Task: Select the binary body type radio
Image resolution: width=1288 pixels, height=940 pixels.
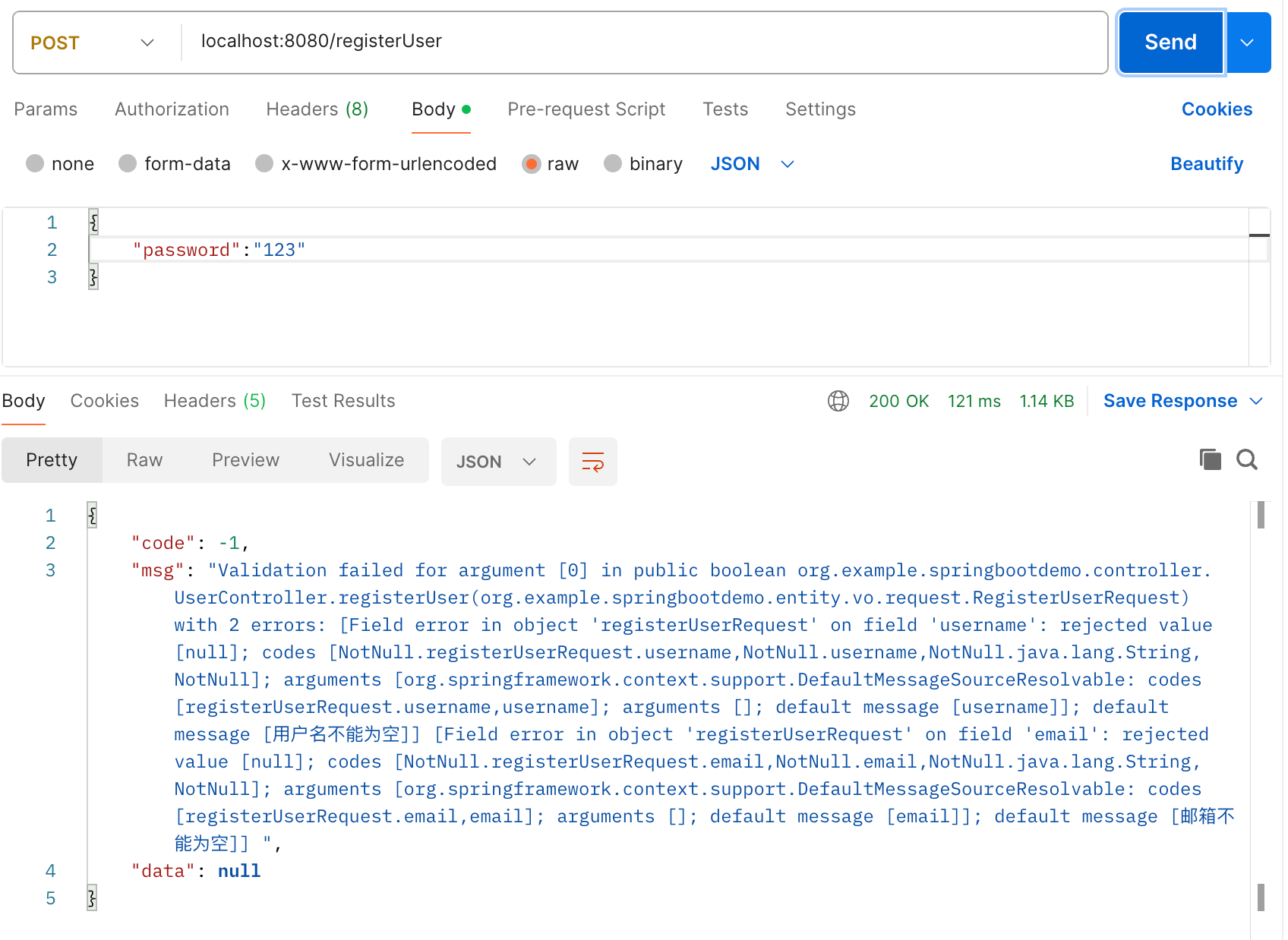Action: click(x=613, y=163)
